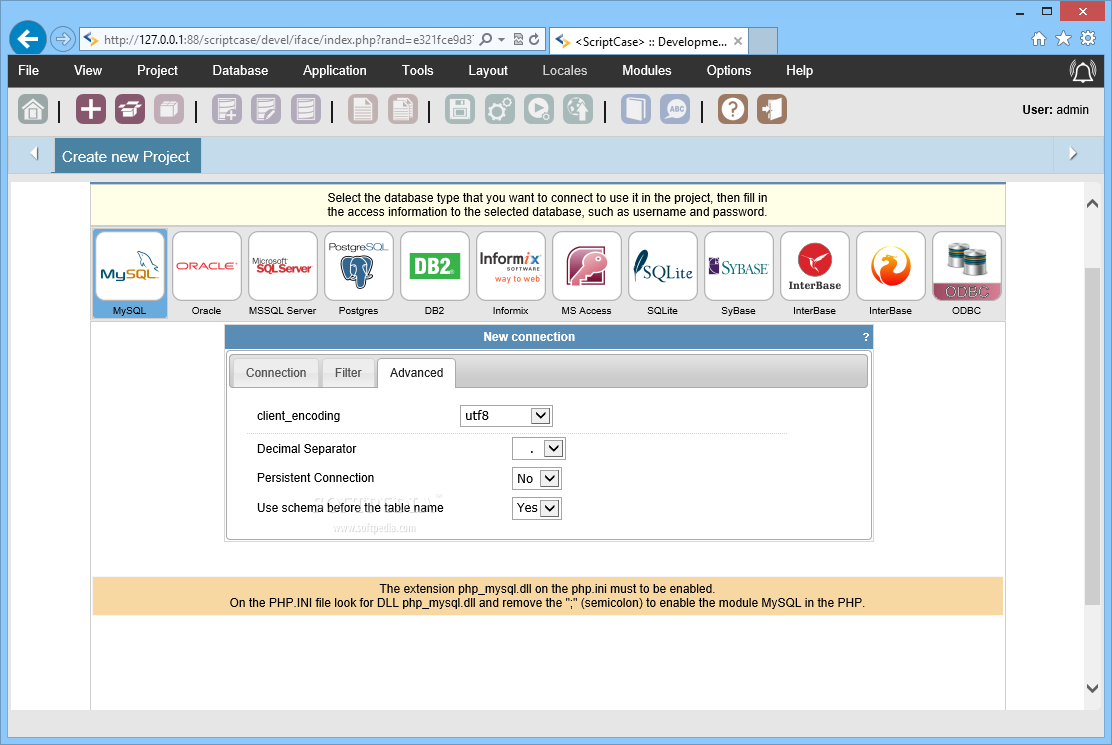Click the single-page New Application icon
The height and width of the screenshot is (745, 1112).
pos(362,110)
